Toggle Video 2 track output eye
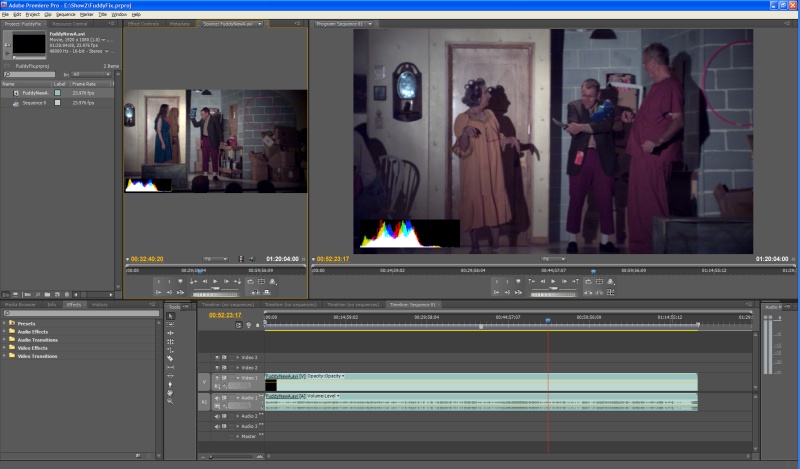Image resolution: width=800 pixels, height=469 pixels. coord(217,368)
